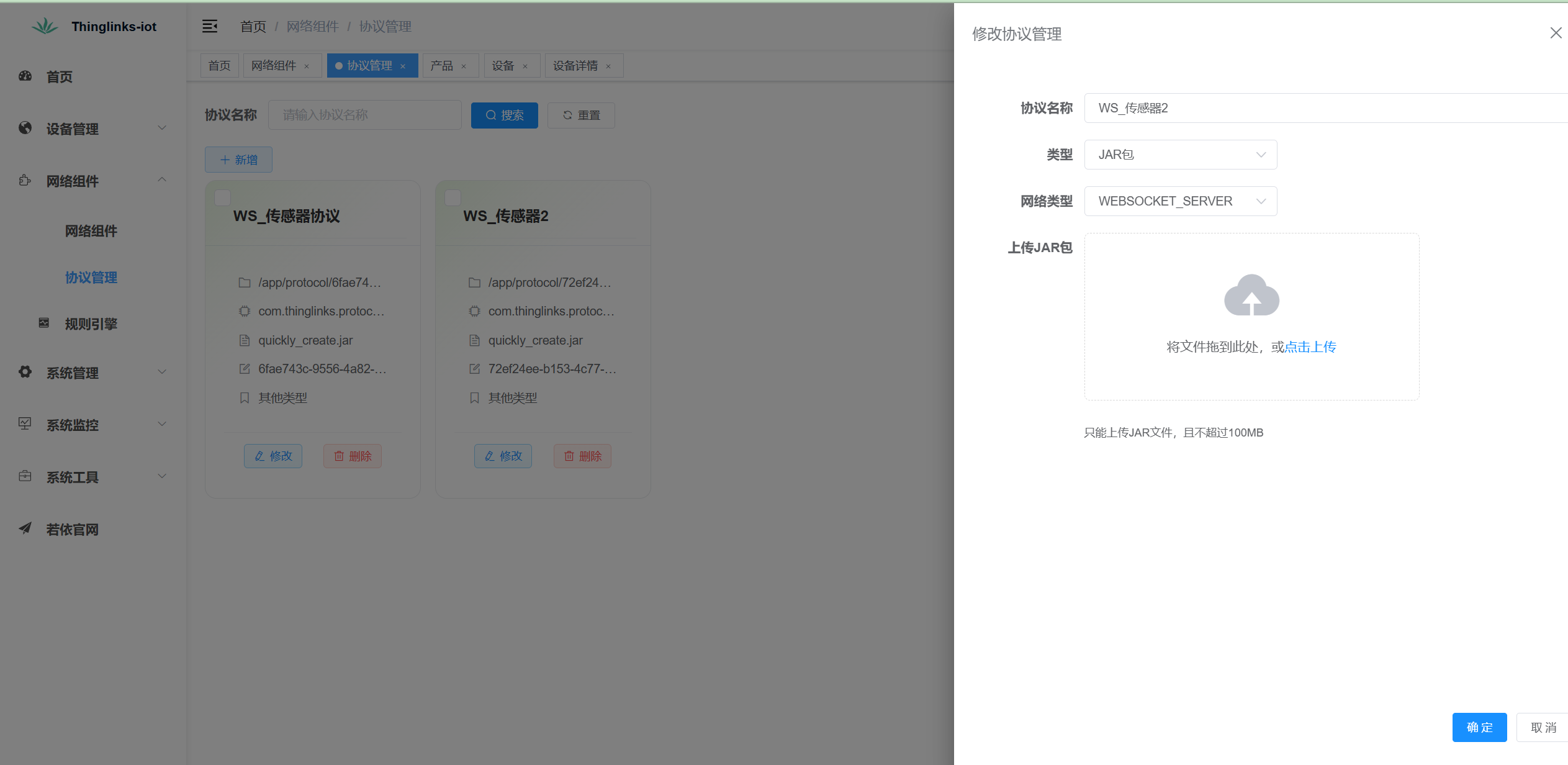Image resolution: width=1568 pixels, height=765 pixels.
Task: Open the 类型 dropdown showing JAR包
Action: [x=1179, y=154]
